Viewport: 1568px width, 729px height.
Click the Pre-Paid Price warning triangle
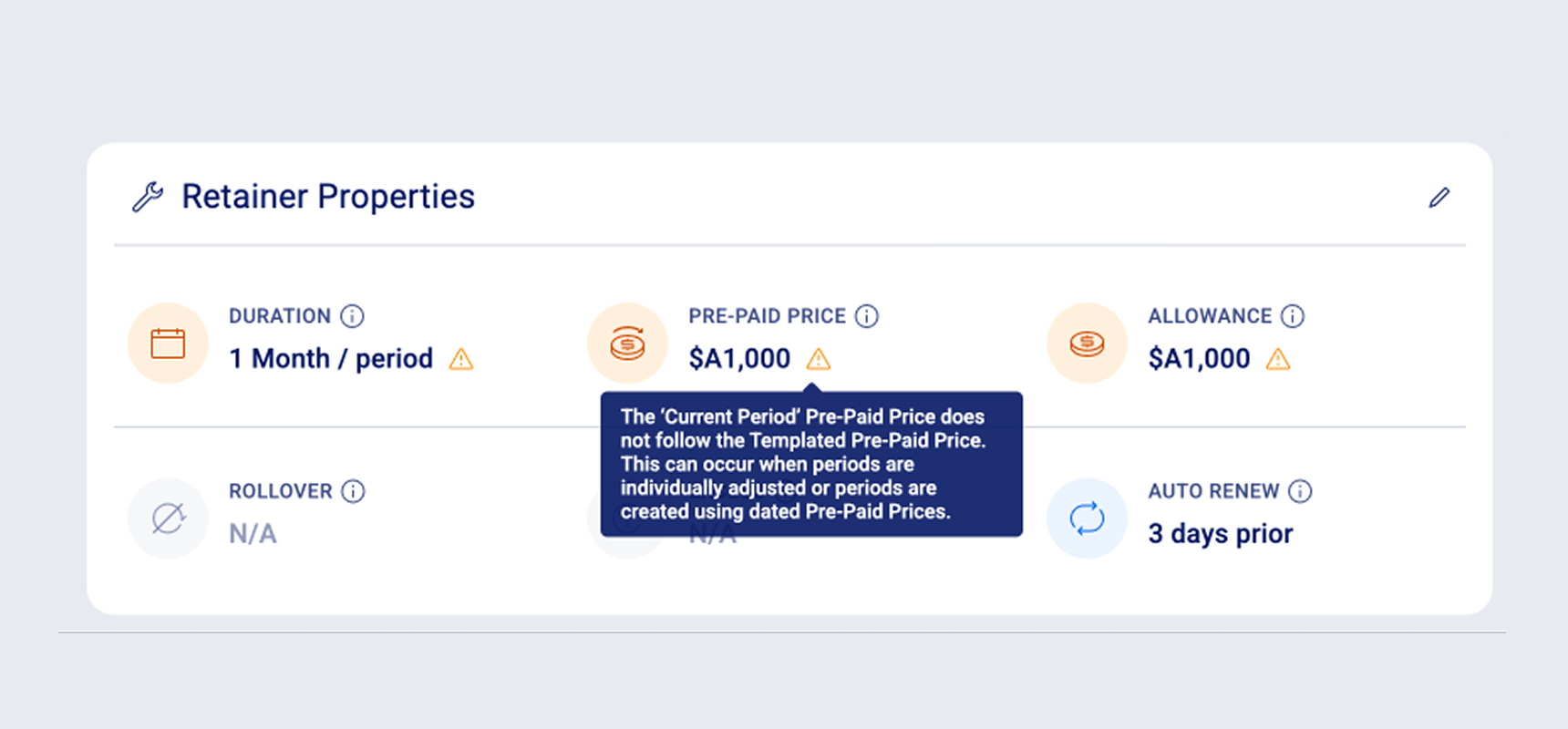pyautogui.click(x=819, y=359)
